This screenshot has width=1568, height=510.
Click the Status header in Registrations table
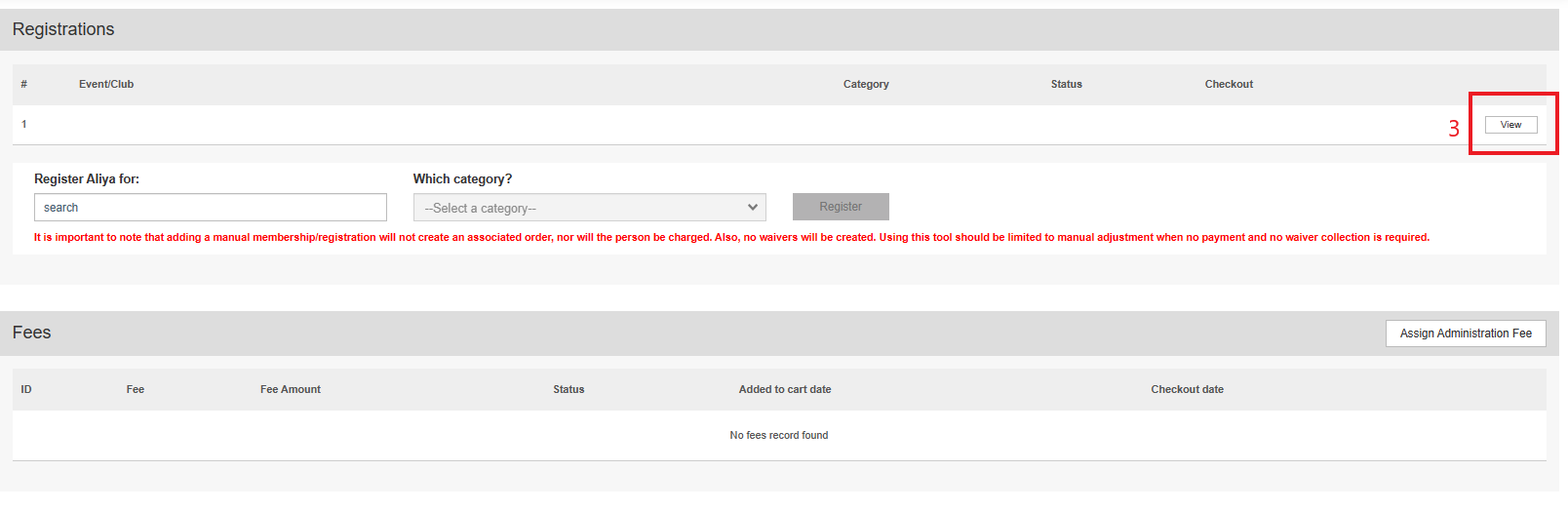pos(1066,85)
